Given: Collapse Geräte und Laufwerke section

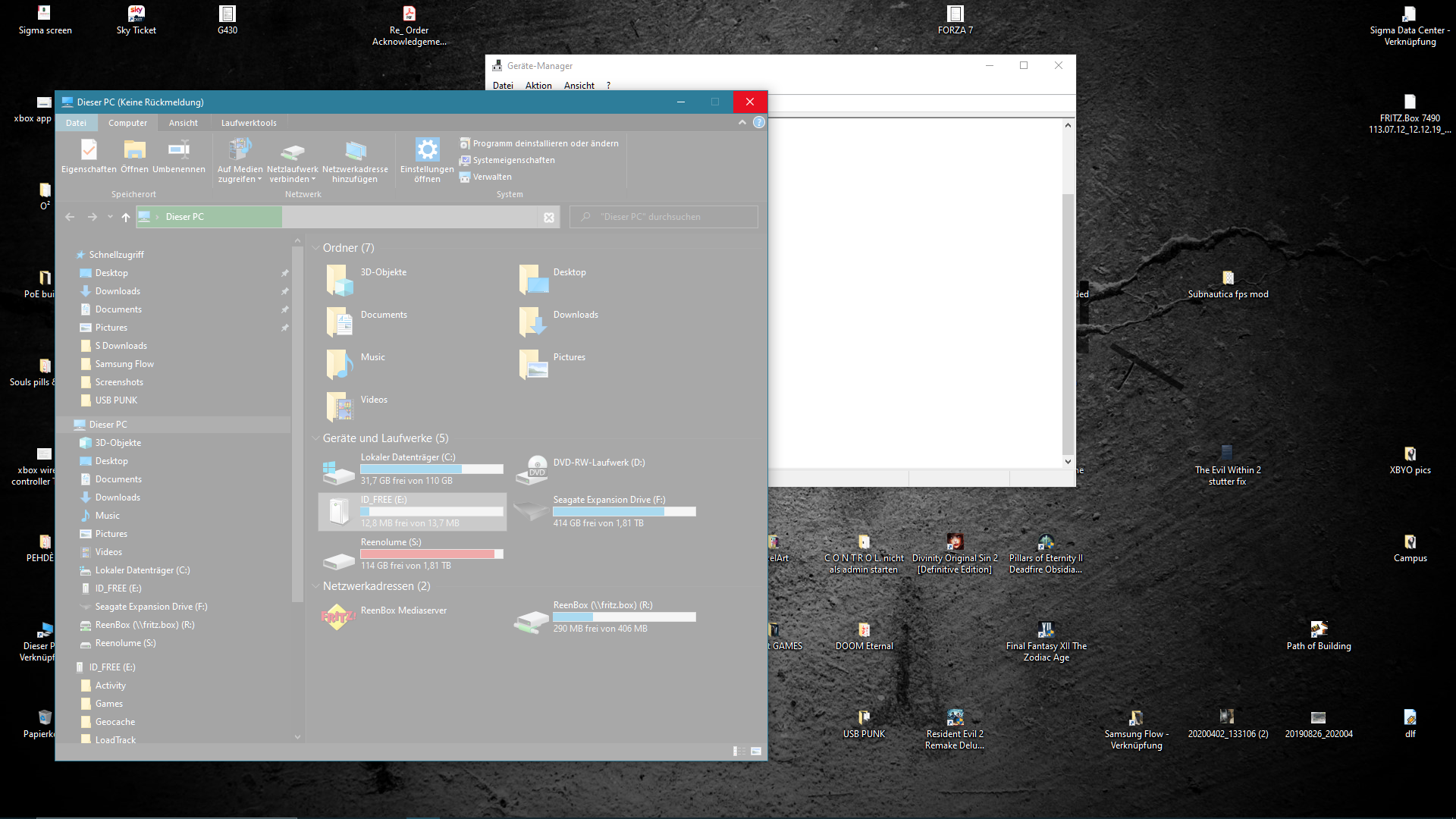Looking at the screenshot, I should (x=316, y=438).
